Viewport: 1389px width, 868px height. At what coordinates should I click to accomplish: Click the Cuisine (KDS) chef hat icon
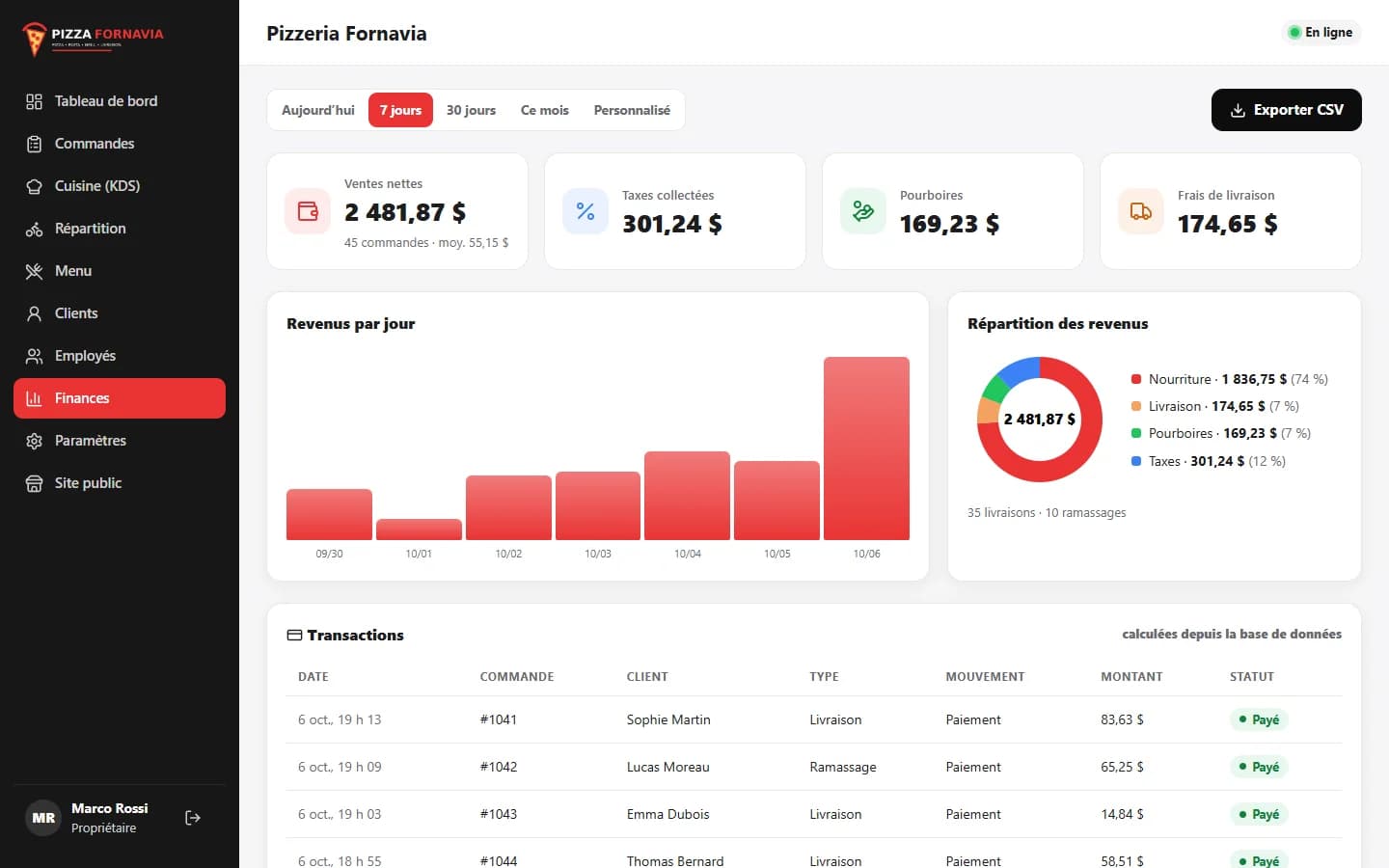pos(34,186)
